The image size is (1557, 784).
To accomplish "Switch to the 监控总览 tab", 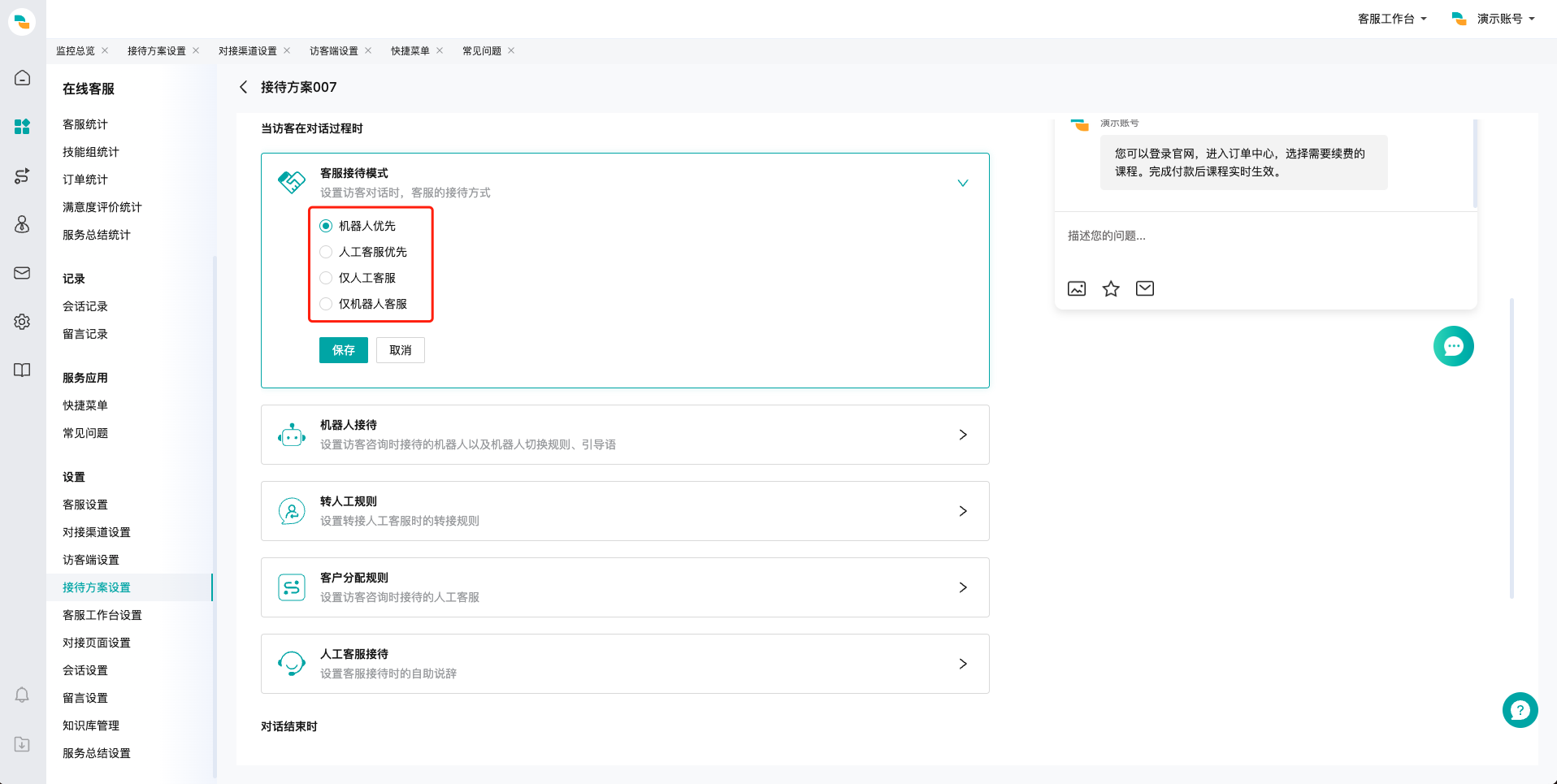I will pos(76,50).
